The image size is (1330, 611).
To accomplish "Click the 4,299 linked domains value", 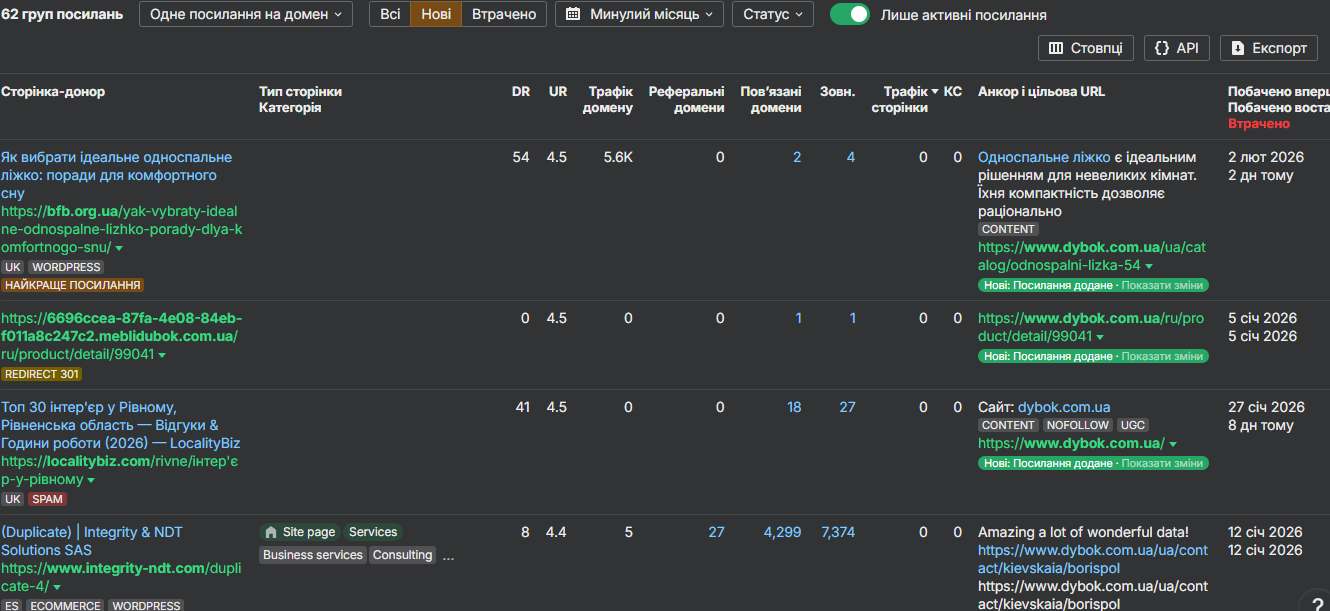I will [782, 532].
